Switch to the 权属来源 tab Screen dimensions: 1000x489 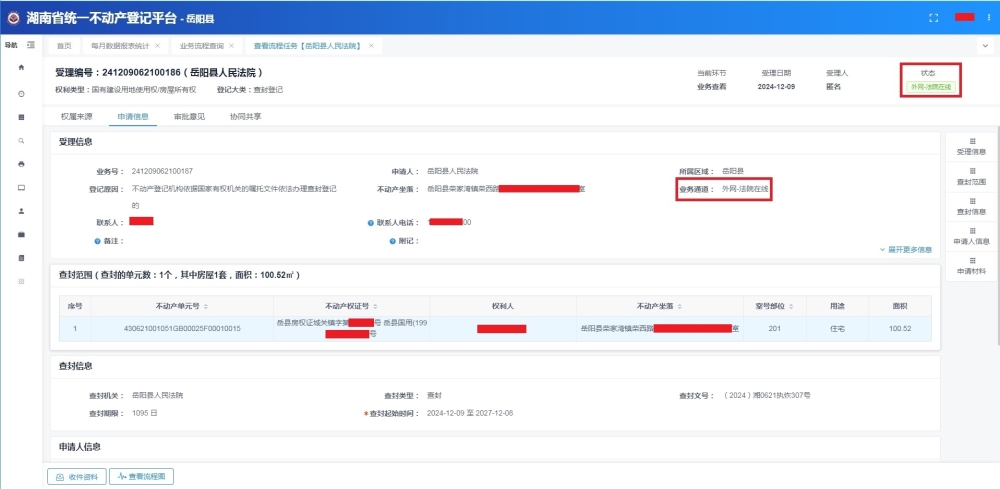[x=76, y=117]
